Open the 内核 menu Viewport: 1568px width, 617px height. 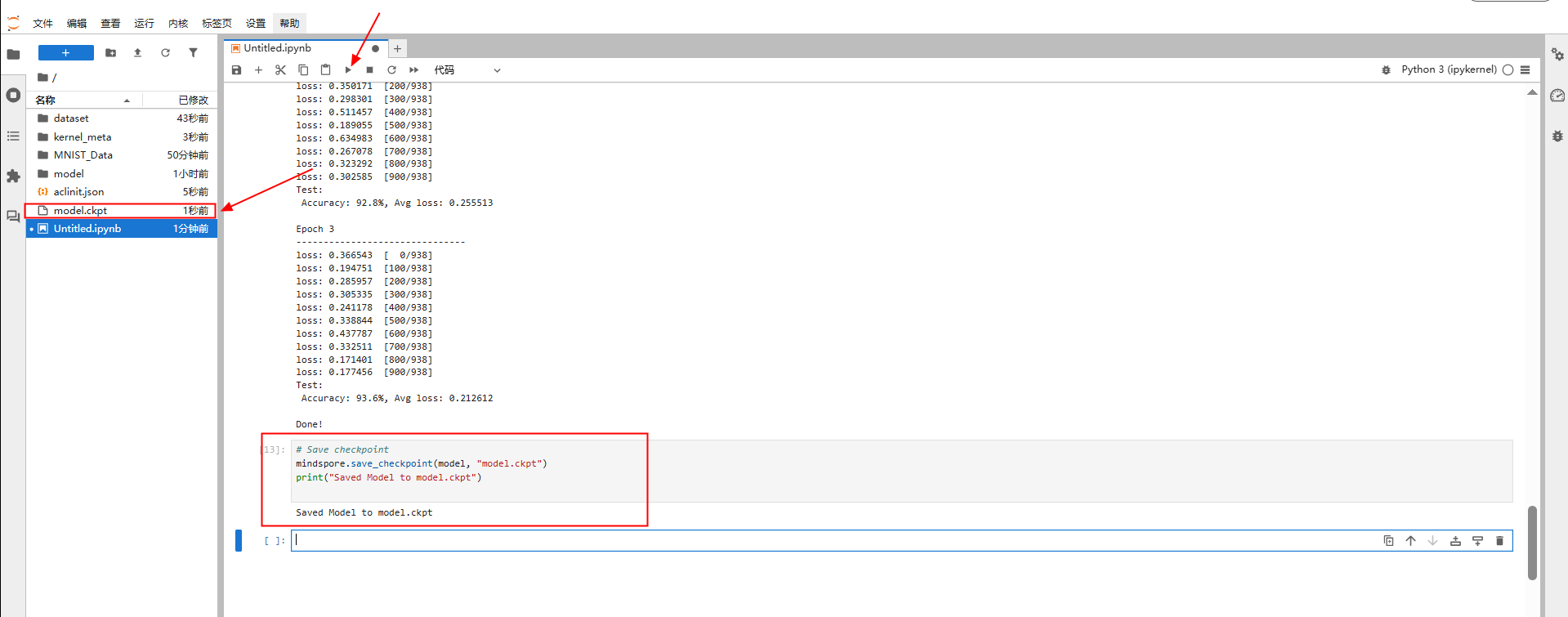coord(178,24)
